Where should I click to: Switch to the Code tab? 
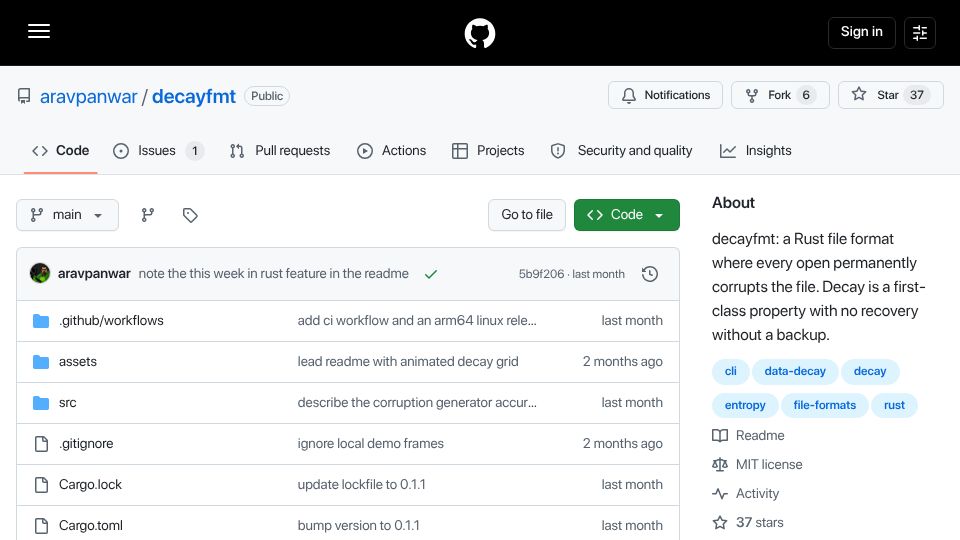tap(61, 151)
